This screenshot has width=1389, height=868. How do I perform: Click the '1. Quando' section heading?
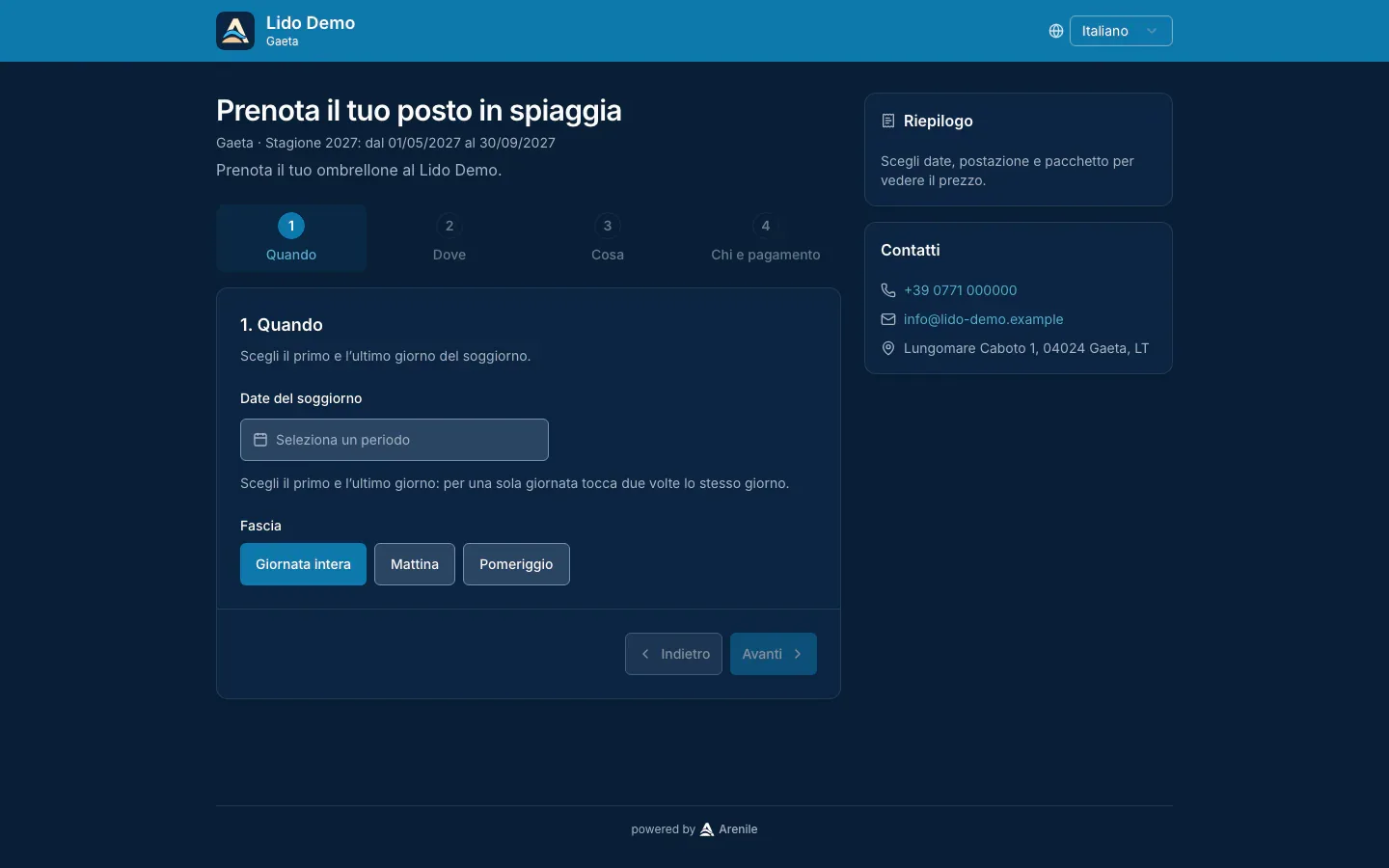[282, 325]
